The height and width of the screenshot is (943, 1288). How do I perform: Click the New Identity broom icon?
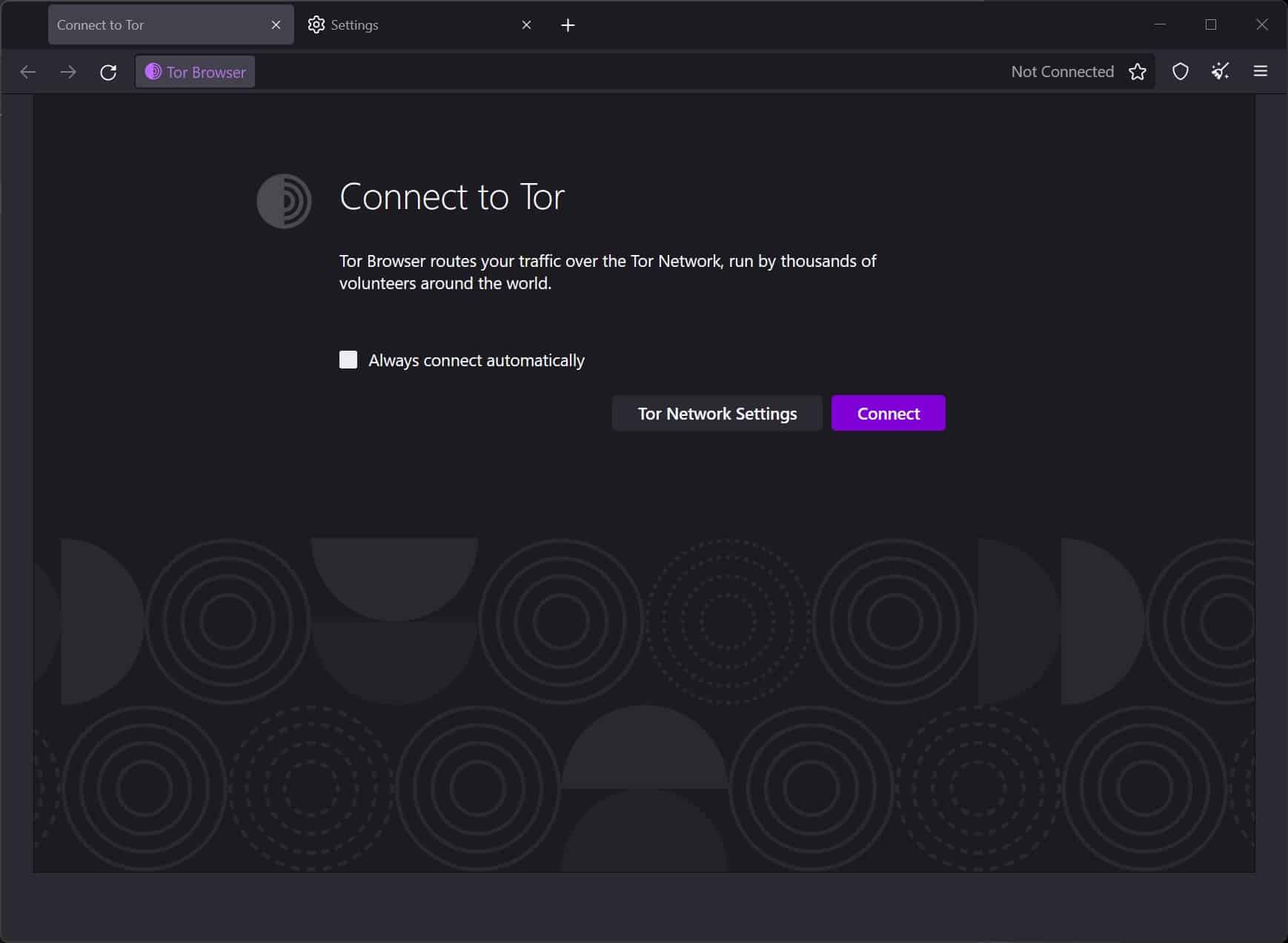1220,72
